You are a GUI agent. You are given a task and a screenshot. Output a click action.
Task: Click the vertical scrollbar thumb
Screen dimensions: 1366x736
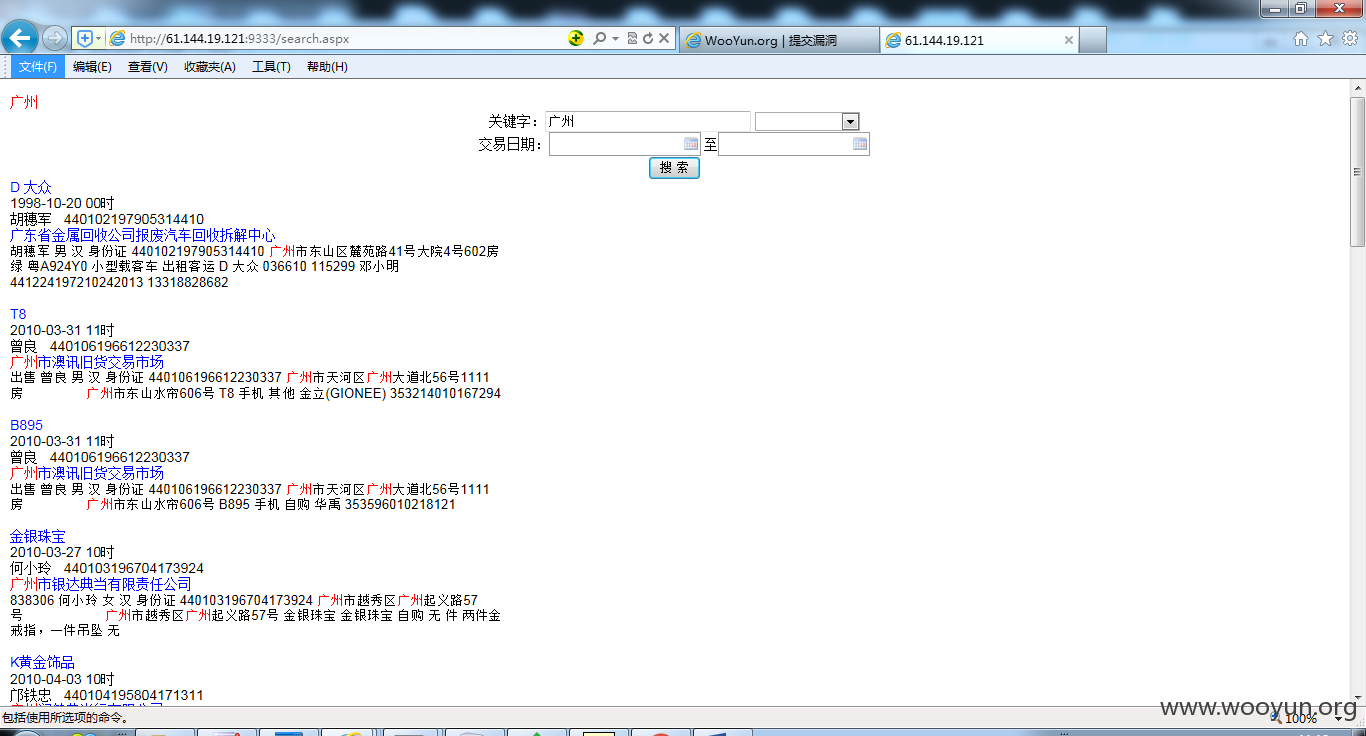point(1357,171)
